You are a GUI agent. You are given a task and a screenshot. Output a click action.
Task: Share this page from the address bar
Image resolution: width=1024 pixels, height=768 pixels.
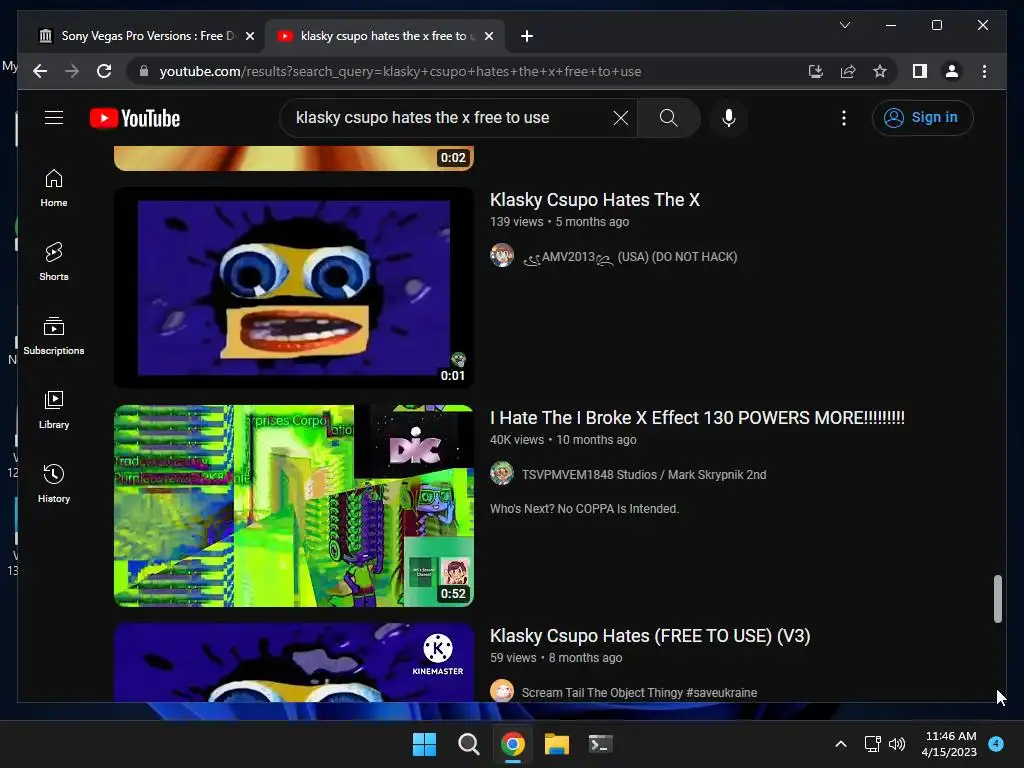[x=848, y=71]
